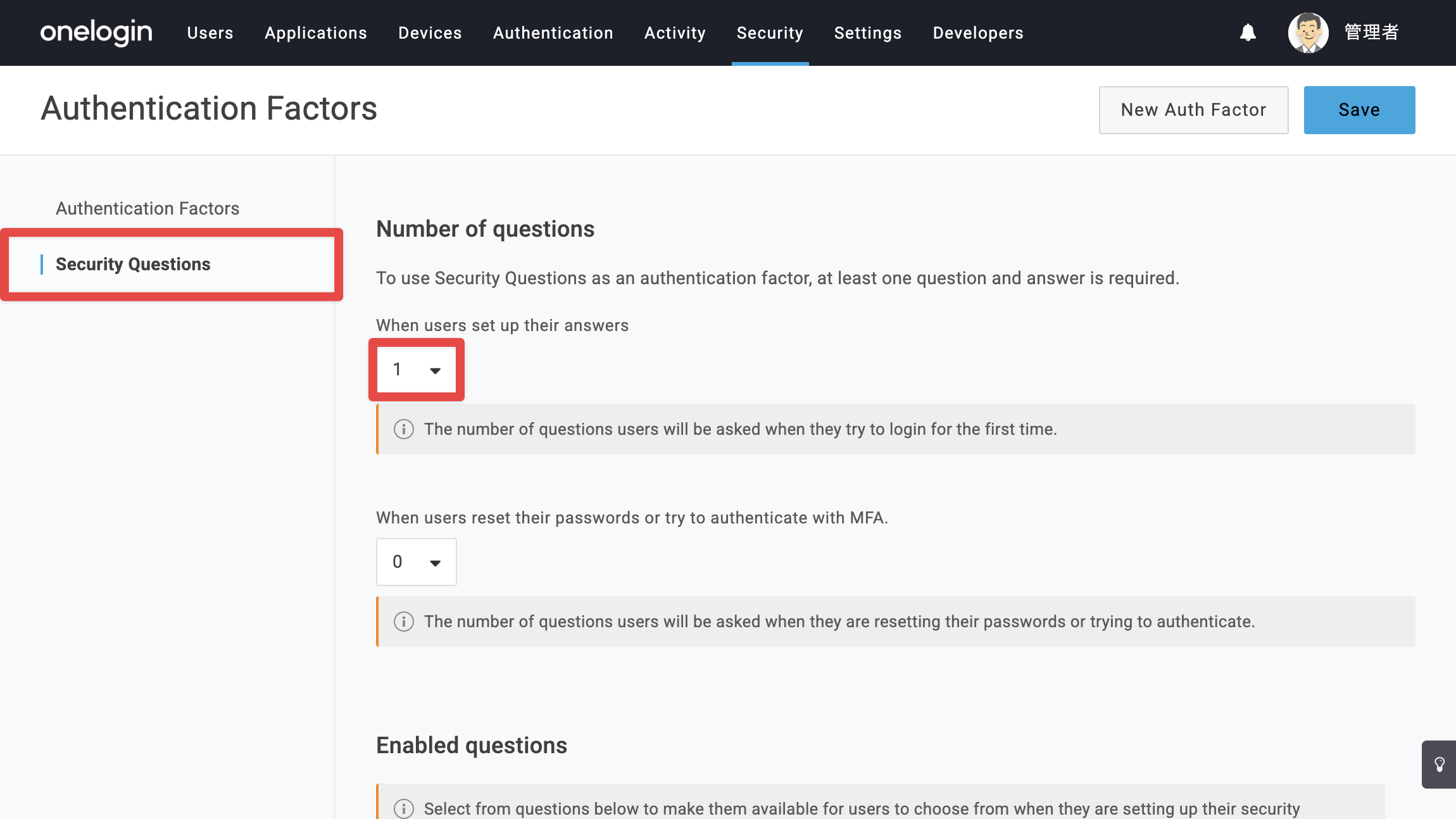The image size is (1456, 819).
Task: Open the lightbulb help widget
Action: point(1439,765)
